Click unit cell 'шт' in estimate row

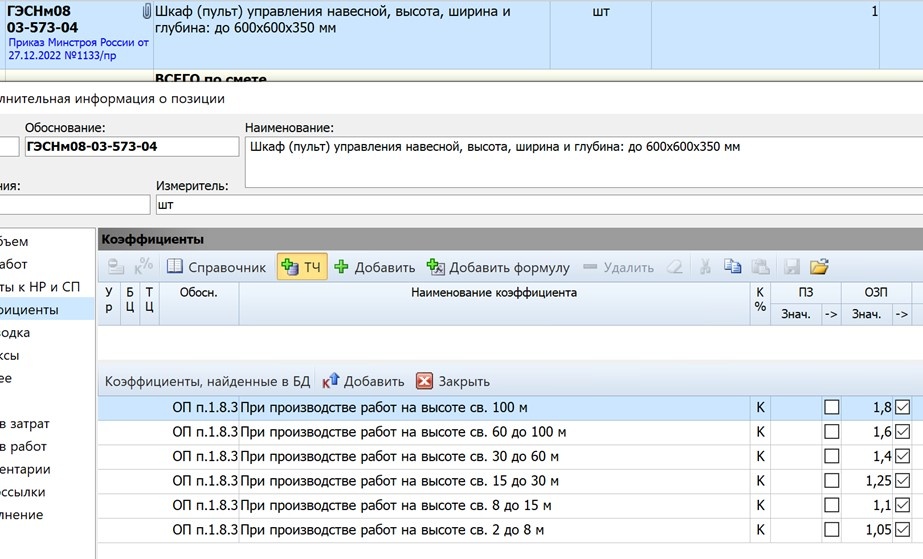600,35
